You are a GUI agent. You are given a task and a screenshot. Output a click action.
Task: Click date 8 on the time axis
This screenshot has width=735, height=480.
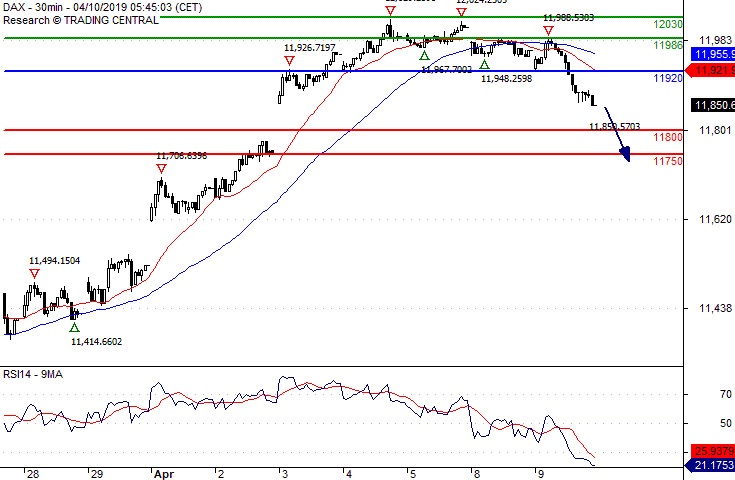pyautogui.click(x=477, y=474)
